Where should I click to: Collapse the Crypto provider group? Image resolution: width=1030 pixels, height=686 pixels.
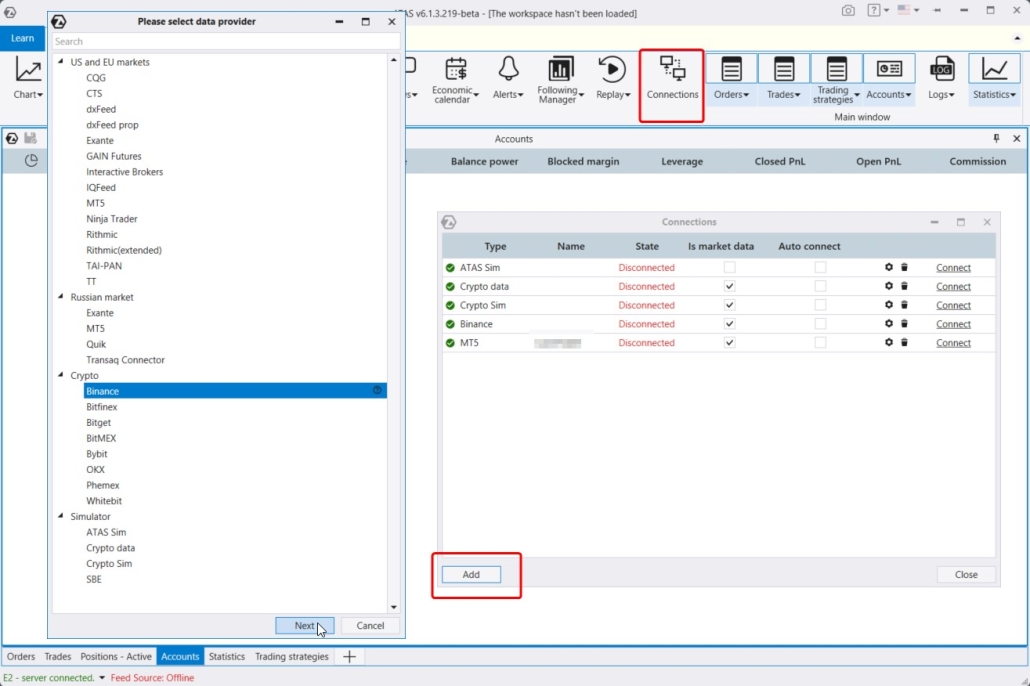pyautogui.click(x=61, y=376)
